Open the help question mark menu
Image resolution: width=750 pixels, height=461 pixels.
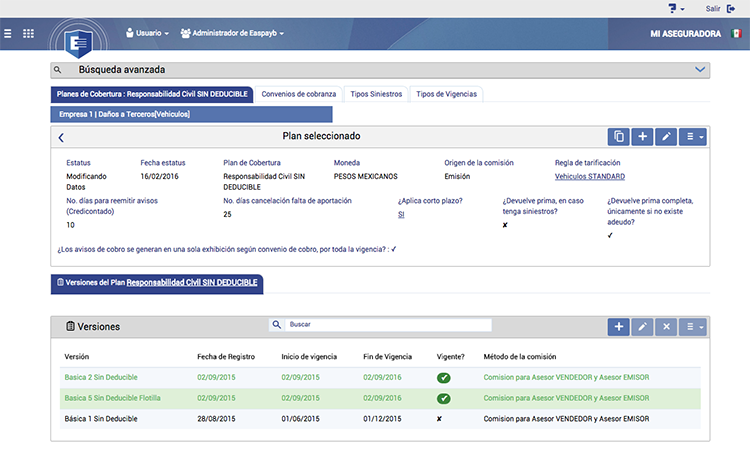point(676,9)
